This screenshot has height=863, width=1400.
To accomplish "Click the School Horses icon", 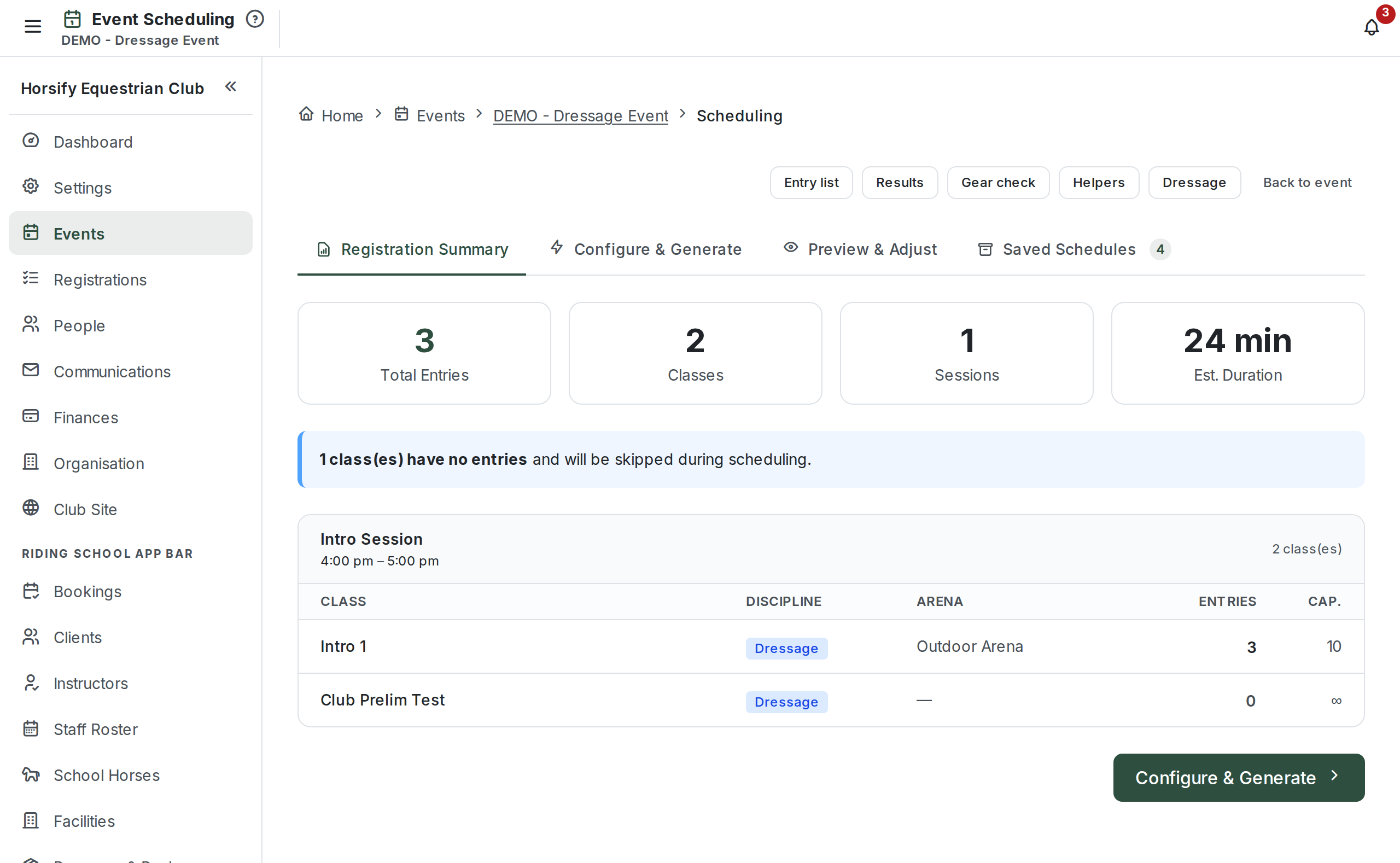I will tap(31, 774).
